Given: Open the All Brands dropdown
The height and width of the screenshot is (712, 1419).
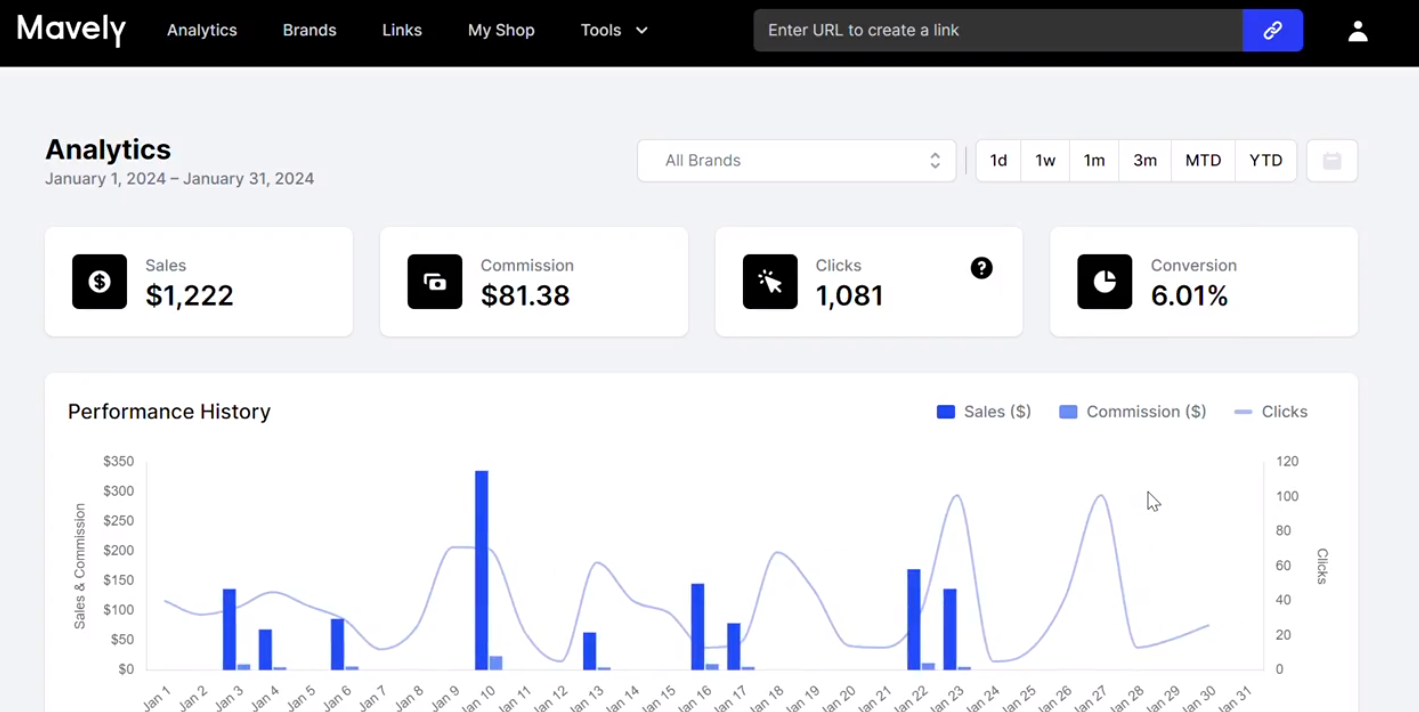Looking at the screenshot, I should [x=796, y=160].
